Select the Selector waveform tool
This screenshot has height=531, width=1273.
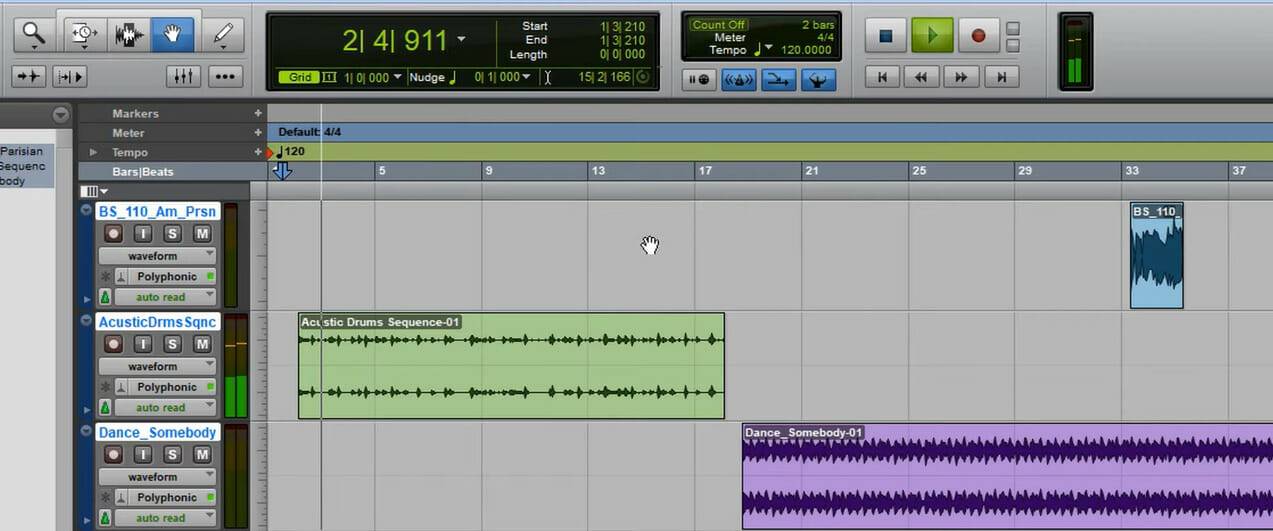(x=129, y=35)
